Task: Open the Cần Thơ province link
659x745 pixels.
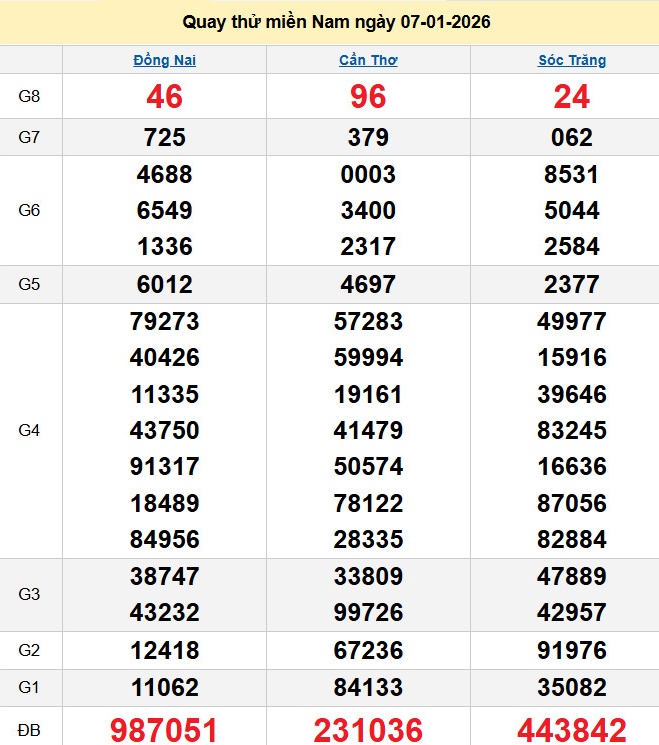Action: 368,60
